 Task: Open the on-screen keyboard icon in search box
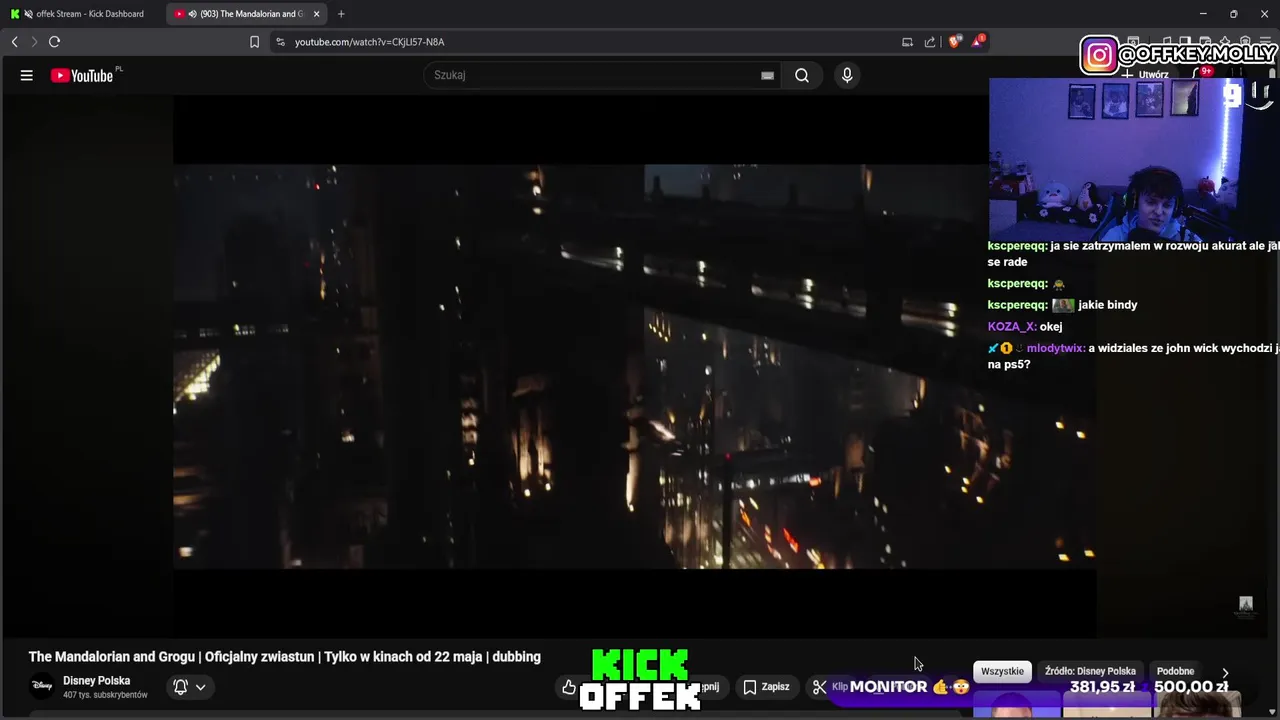pos(767,75)
